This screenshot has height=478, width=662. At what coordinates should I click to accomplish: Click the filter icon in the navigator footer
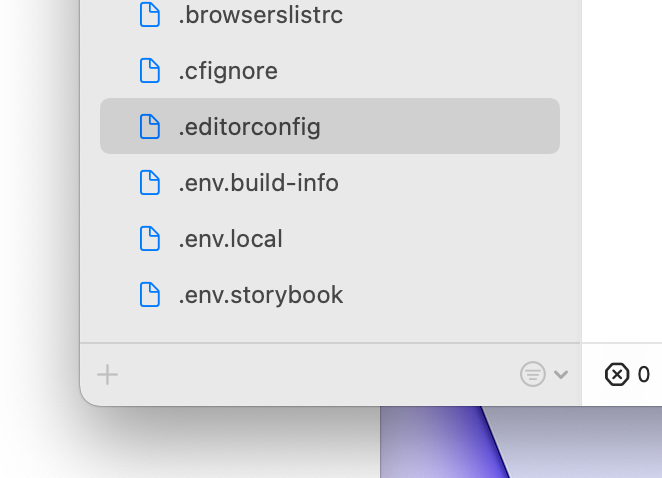point(533,375)
